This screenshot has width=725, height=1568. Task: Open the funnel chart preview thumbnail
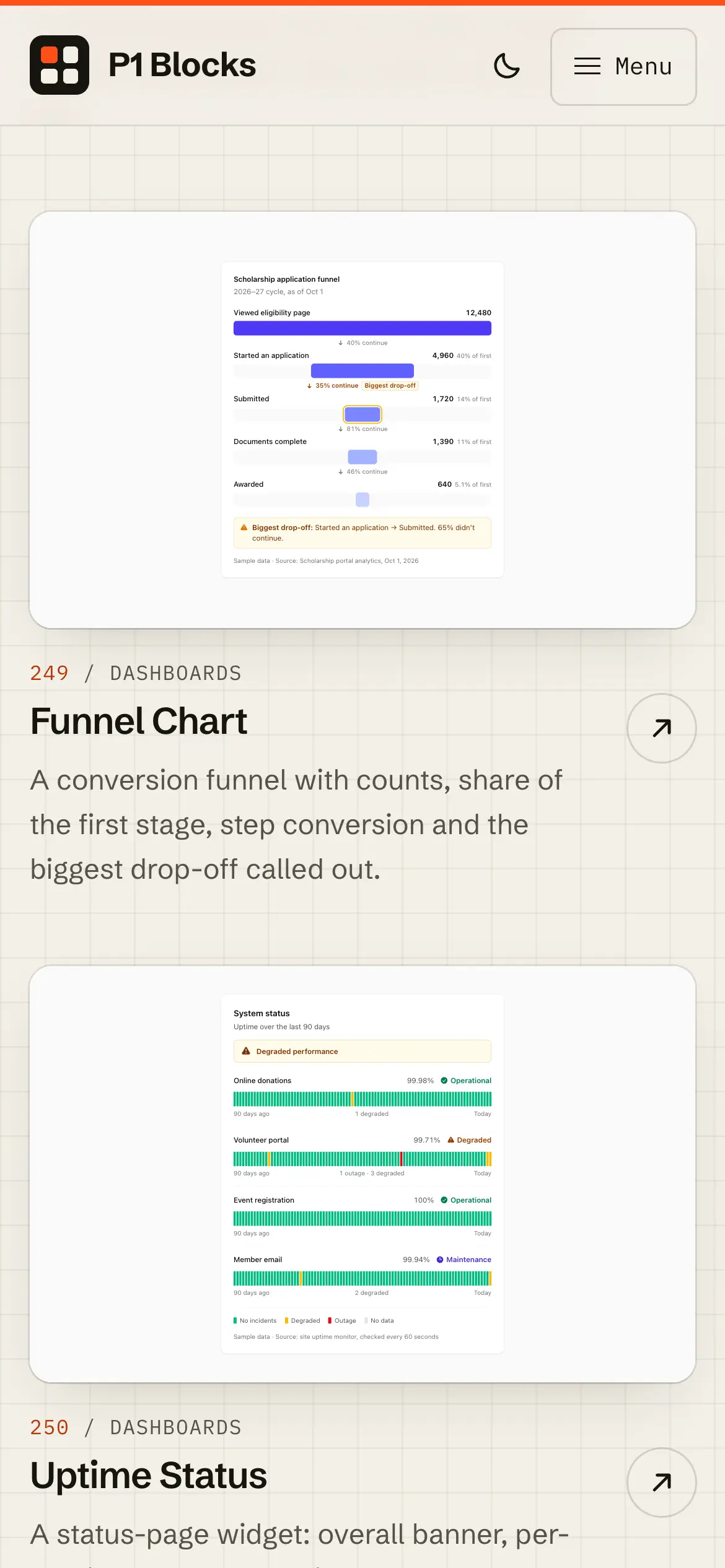pyautogui.click(x=362, y=420)
